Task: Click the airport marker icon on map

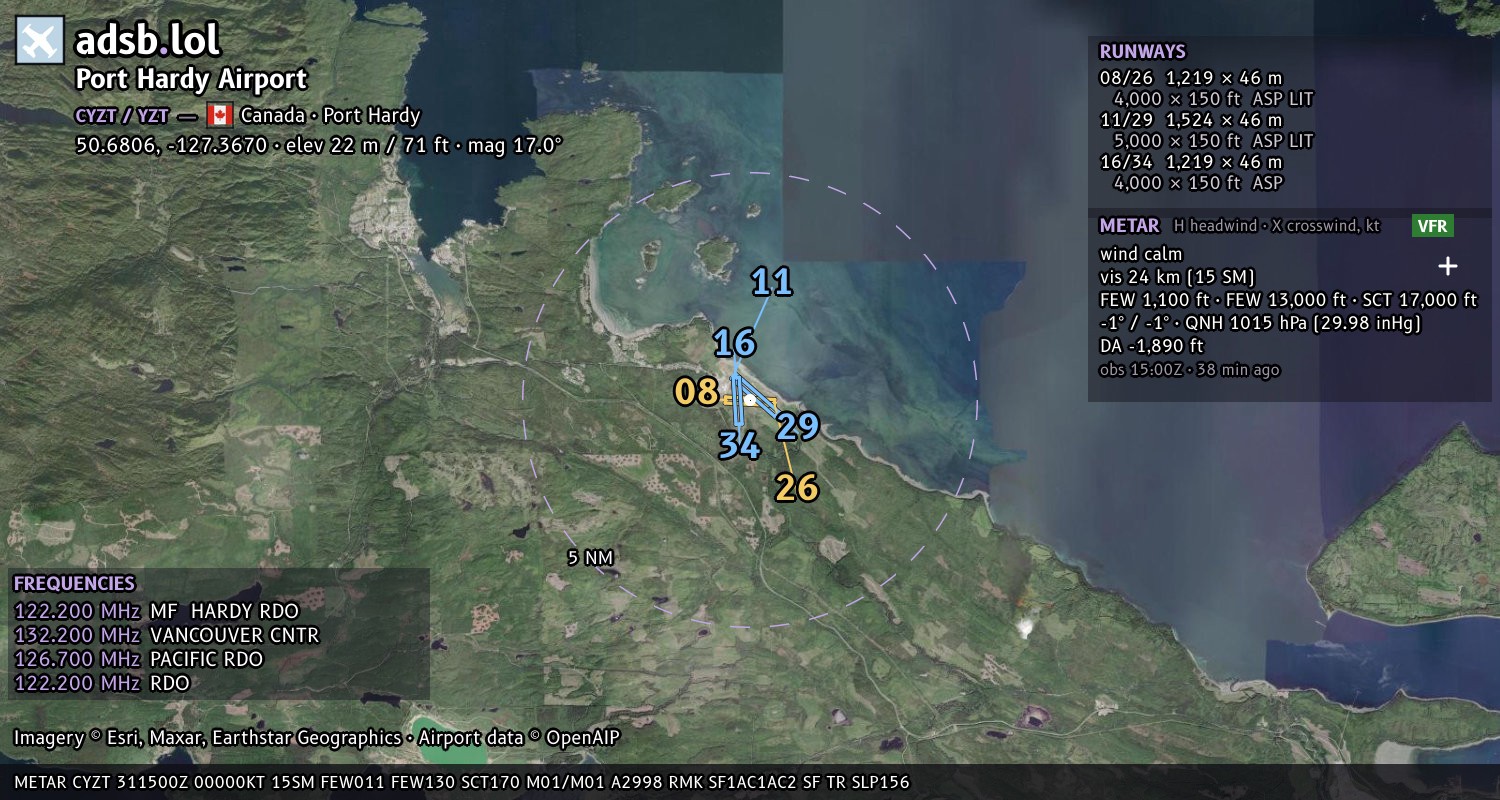Action: click(750, 400)
